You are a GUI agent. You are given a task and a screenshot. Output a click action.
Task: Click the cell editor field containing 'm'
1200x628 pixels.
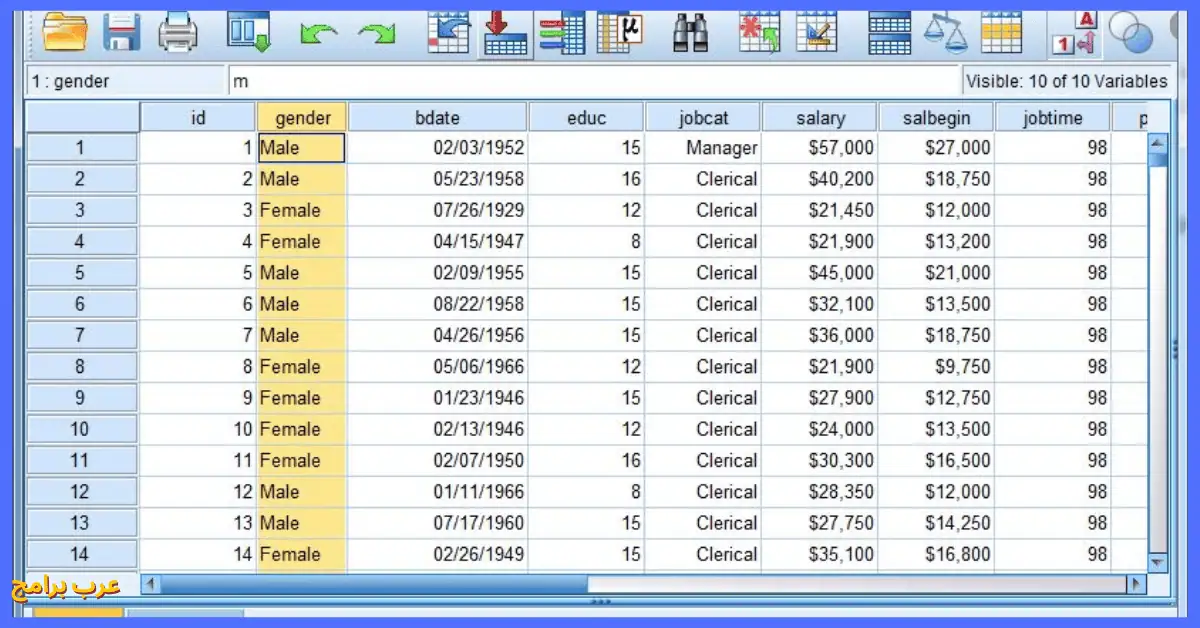tap(594, 82)
